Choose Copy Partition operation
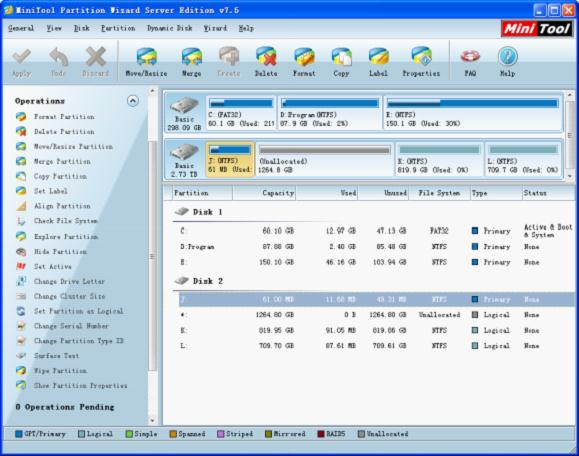Screen dimensions: 579x456 pyautogui.click(x=61, y=176)
